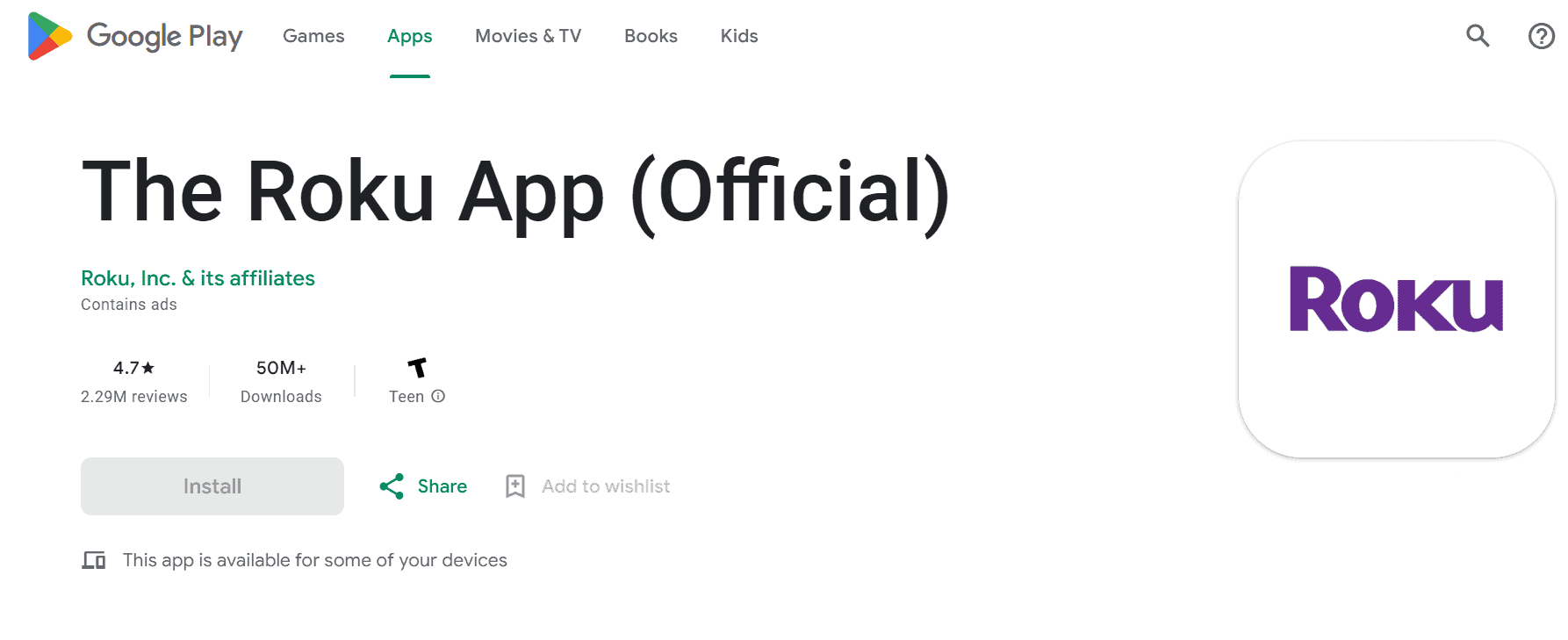Click the Teen rating info icon
This screenshot has height=640, width=1568.
tap(438, 396)
